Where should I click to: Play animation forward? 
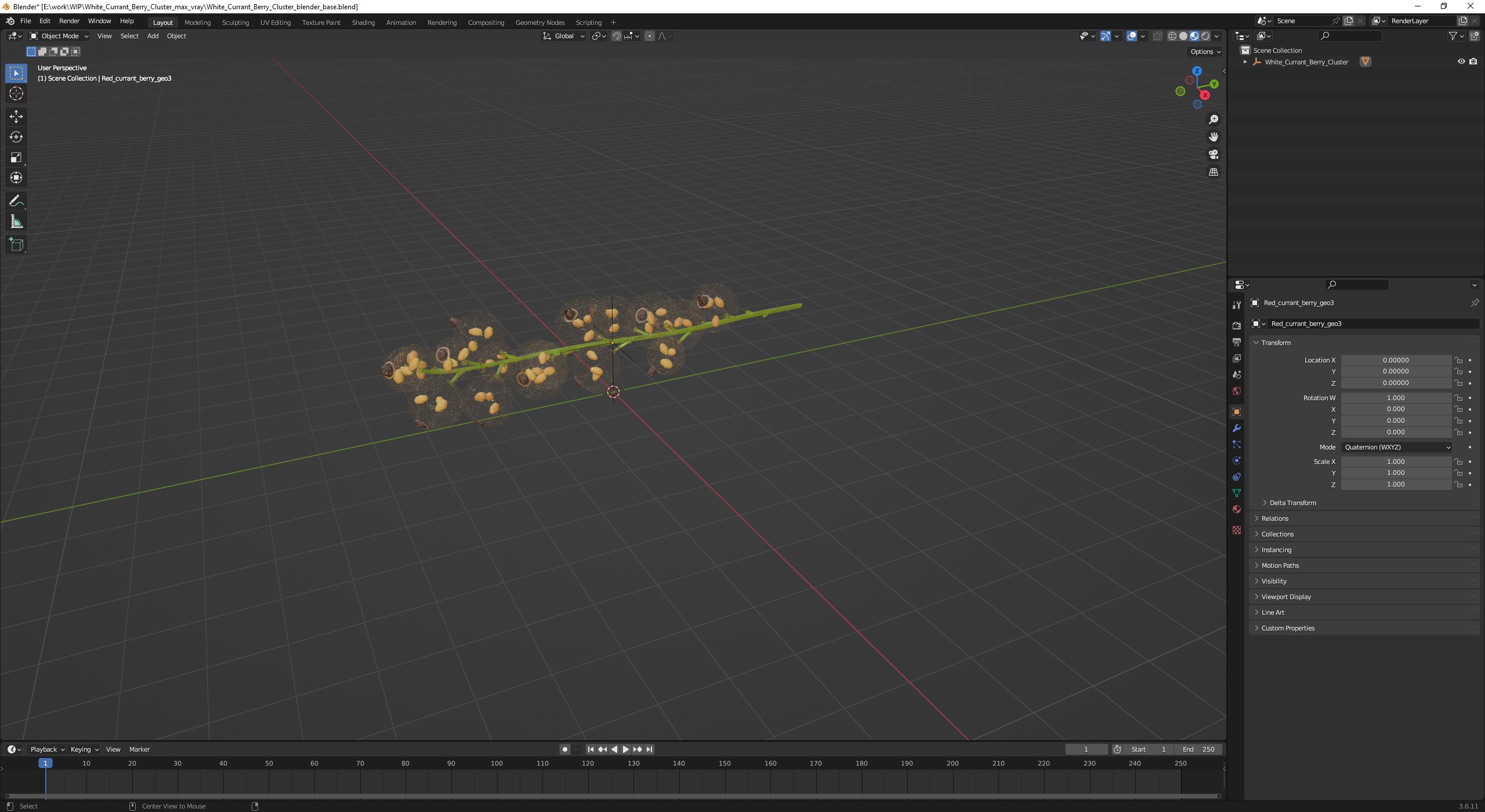tap(625, 749)
